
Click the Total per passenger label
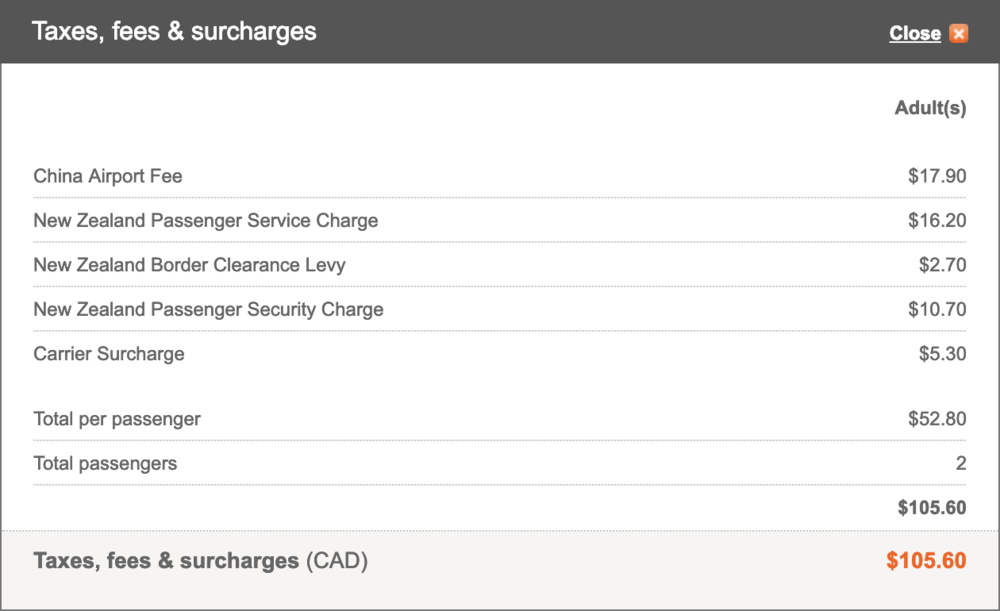pos(117,419)
